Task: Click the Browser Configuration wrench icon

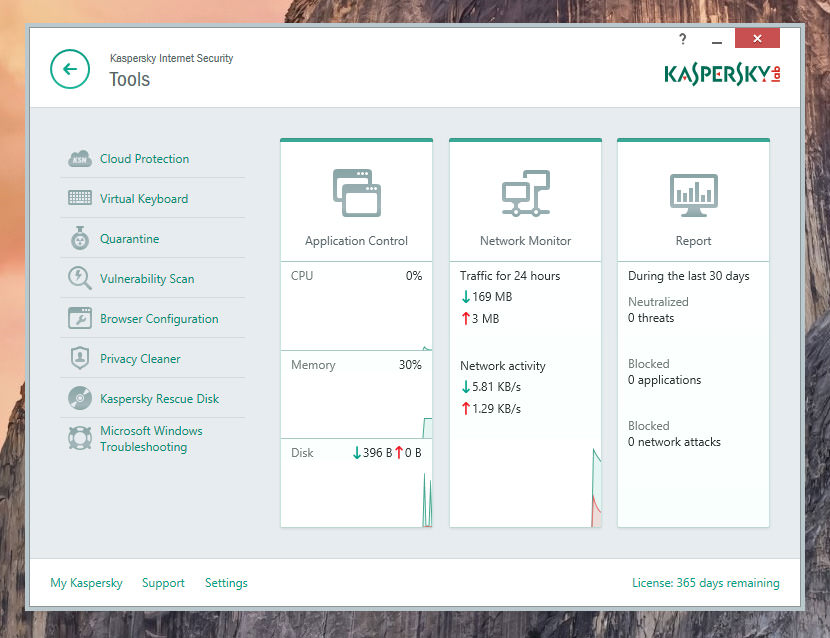Action: (80, 318)
